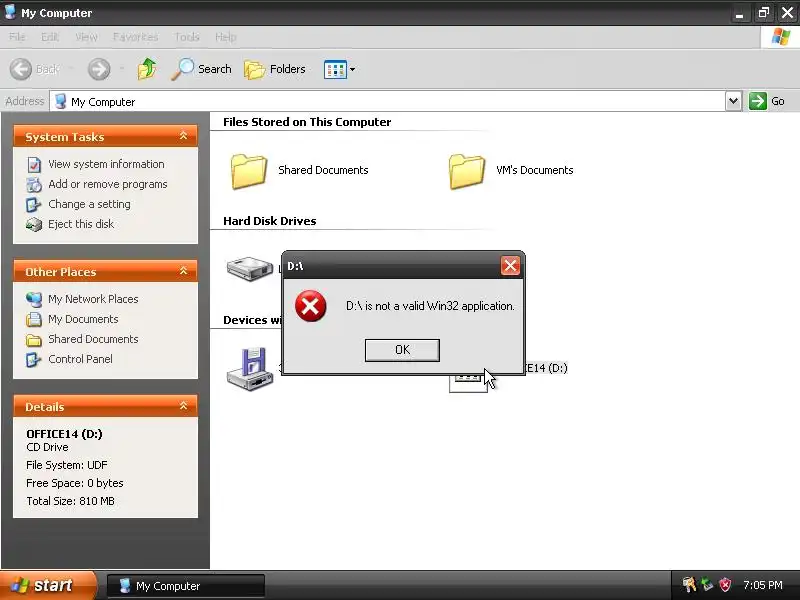Open My Documents in Other Places
800x600 pixels.
coord(83,319)
